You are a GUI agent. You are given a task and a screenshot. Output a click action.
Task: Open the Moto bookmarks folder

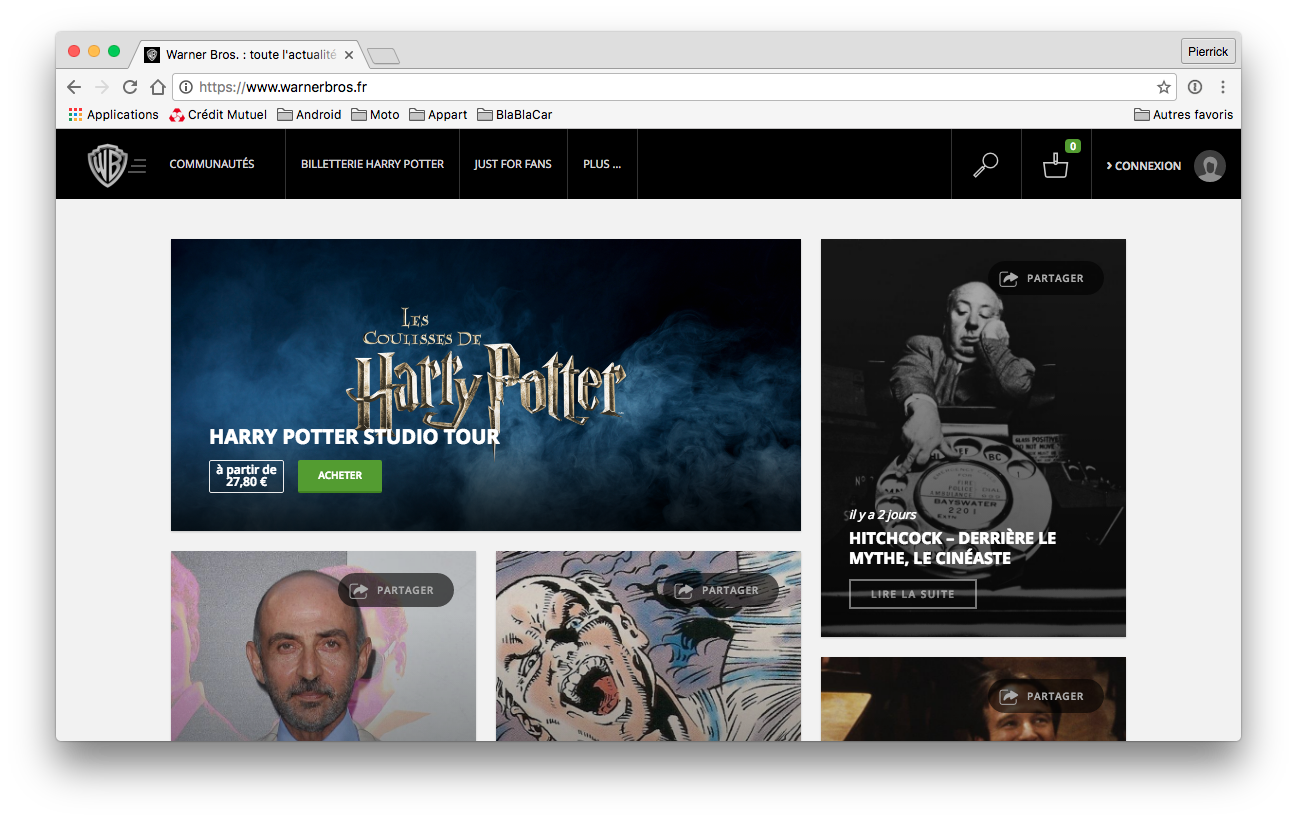coord(375,115)
